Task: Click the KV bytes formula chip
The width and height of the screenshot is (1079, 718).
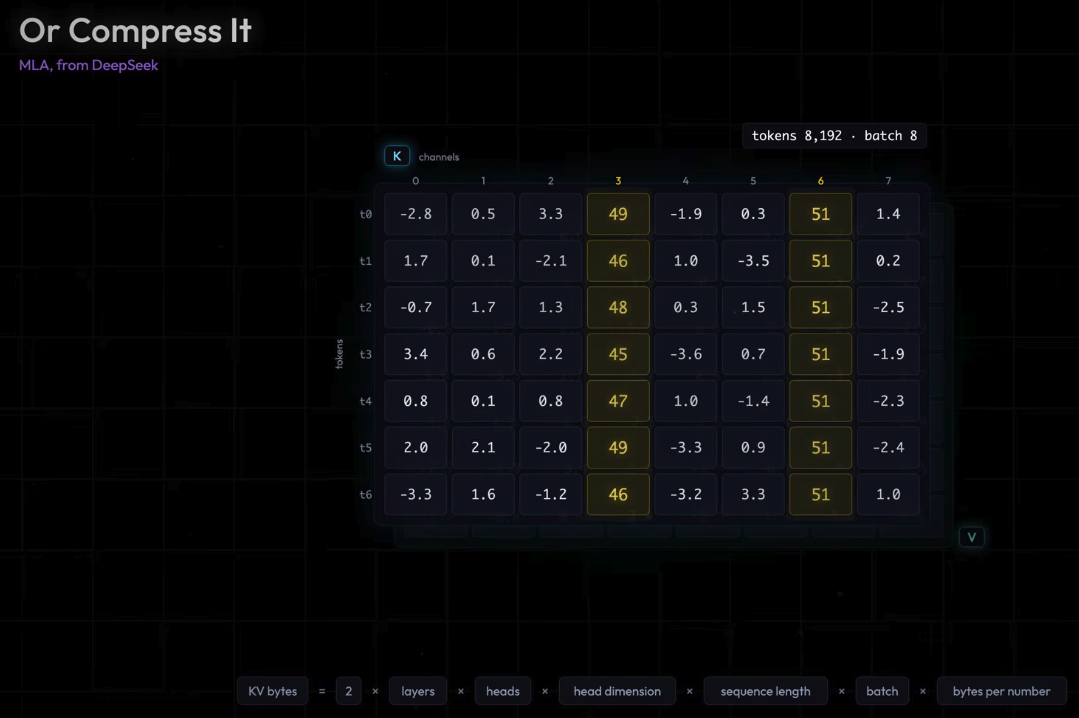Action: coord(273,691)
